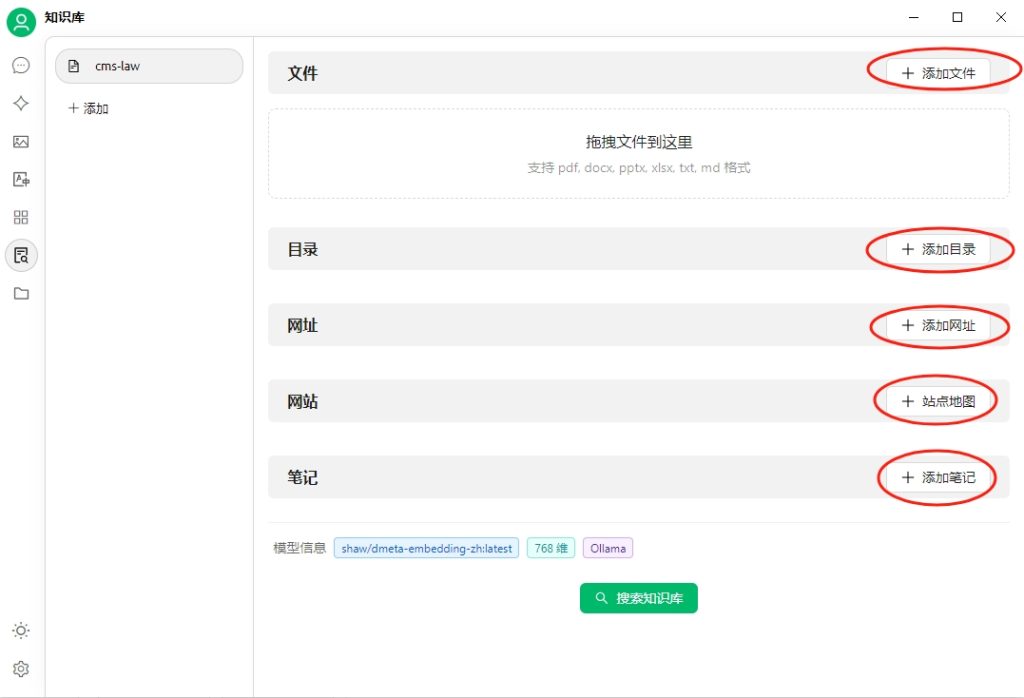The height and width of the screenshot is (698, 1024).
Task: Select the cms-law knowledge base
Action: (x=149, y=66)
